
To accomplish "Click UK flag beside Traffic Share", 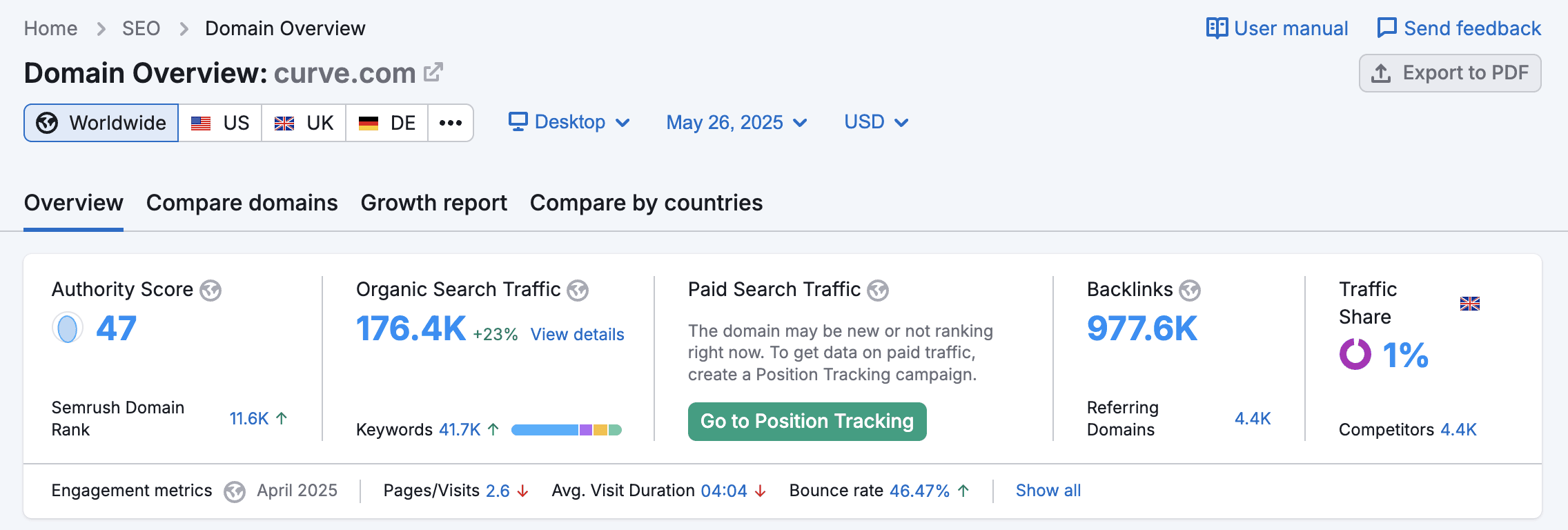I will [1470, 304].
